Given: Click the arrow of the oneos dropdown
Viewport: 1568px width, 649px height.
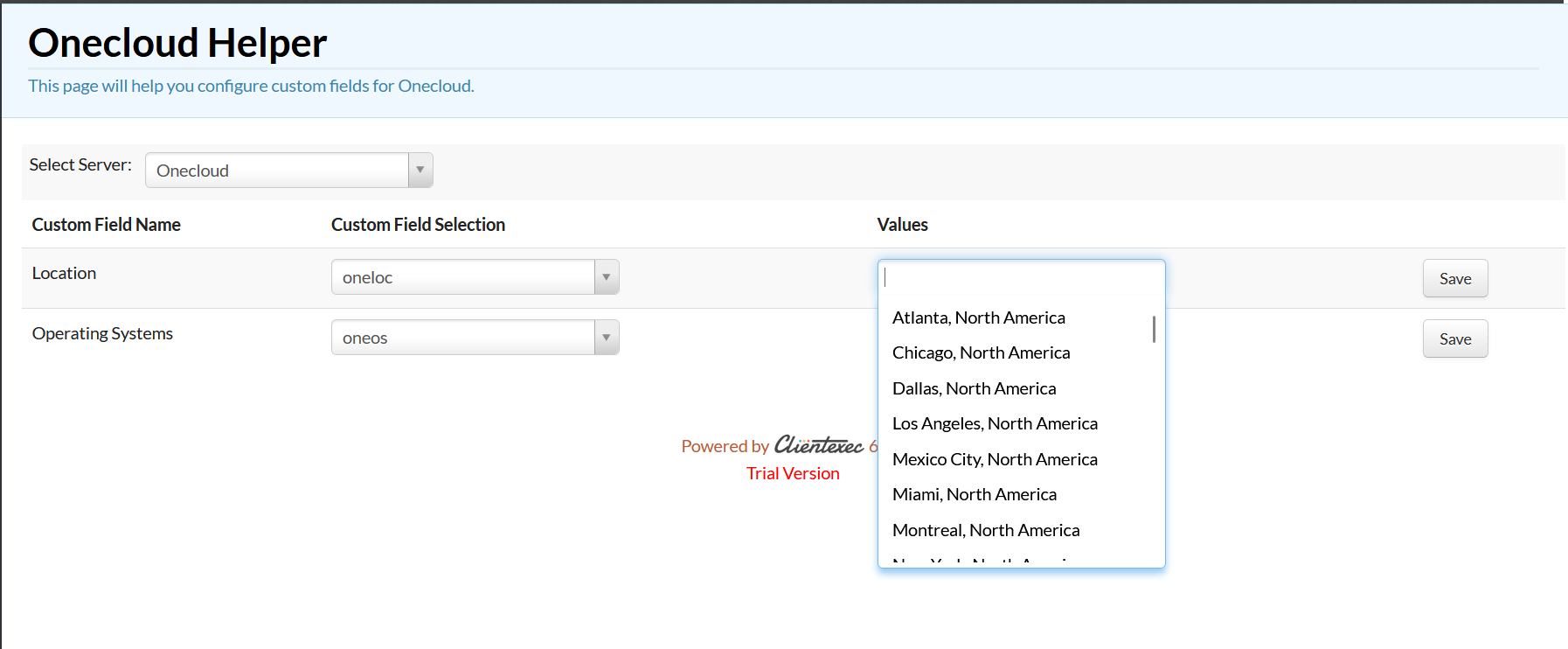Looking at the screenshot, I should point(607,338).
